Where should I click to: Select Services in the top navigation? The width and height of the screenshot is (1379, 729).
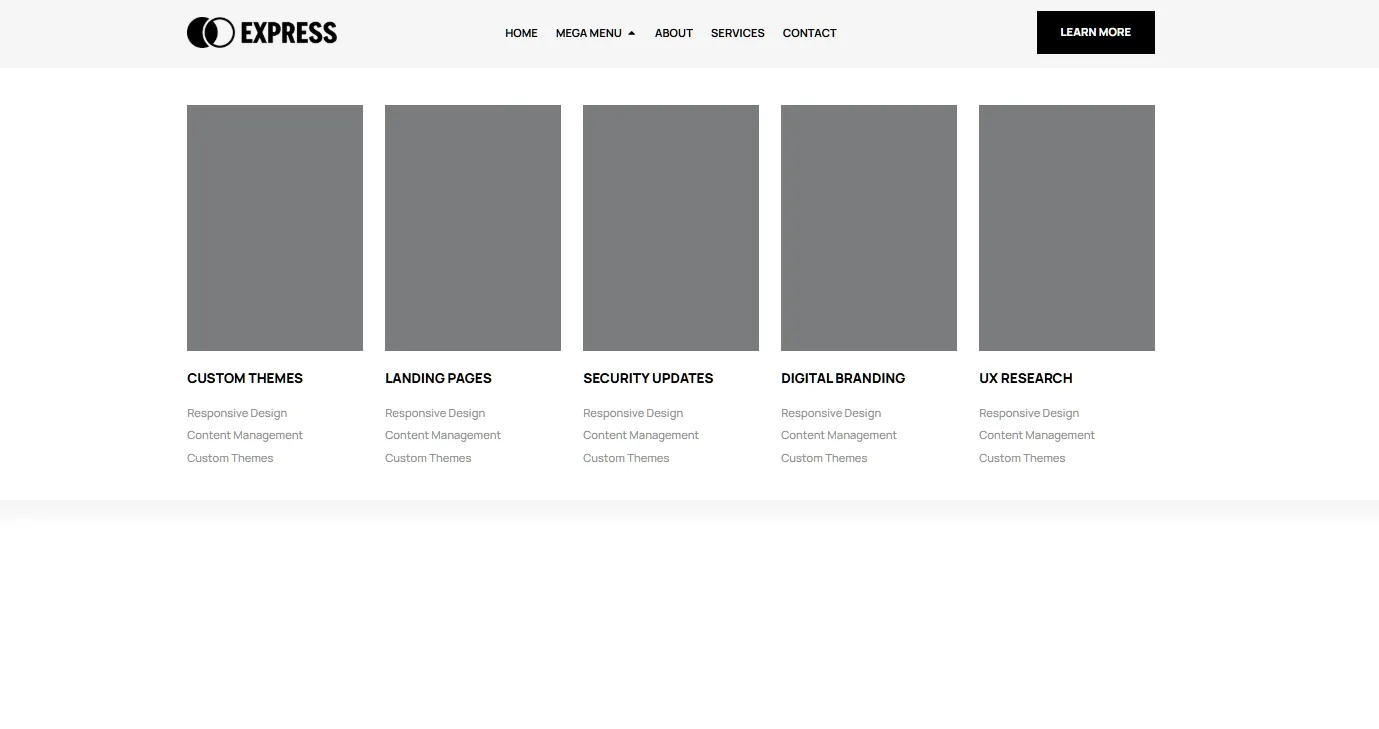(737, 33)
